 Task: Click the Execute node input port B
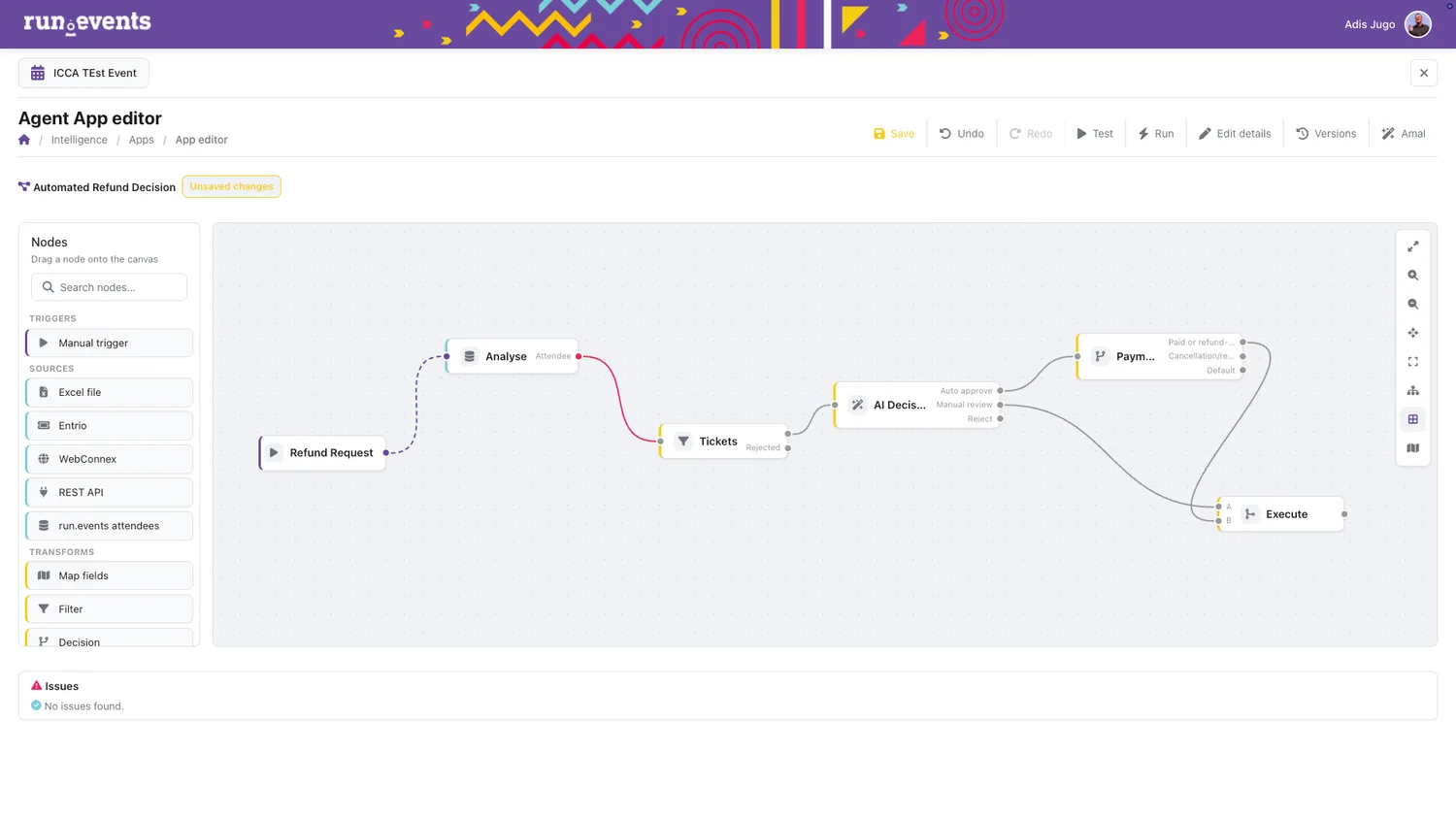pos(1219,521)
